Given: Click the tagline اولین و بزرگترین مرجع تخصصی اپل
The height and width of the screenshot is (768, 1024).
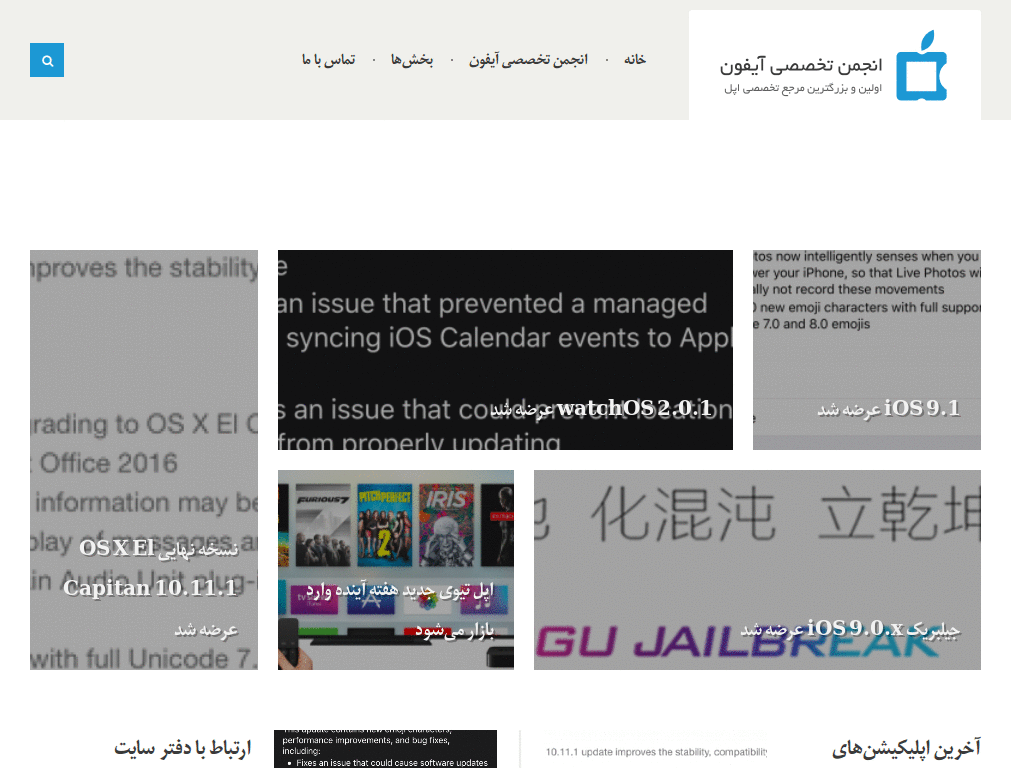Looking at the screenshot, I should [803, 88].
